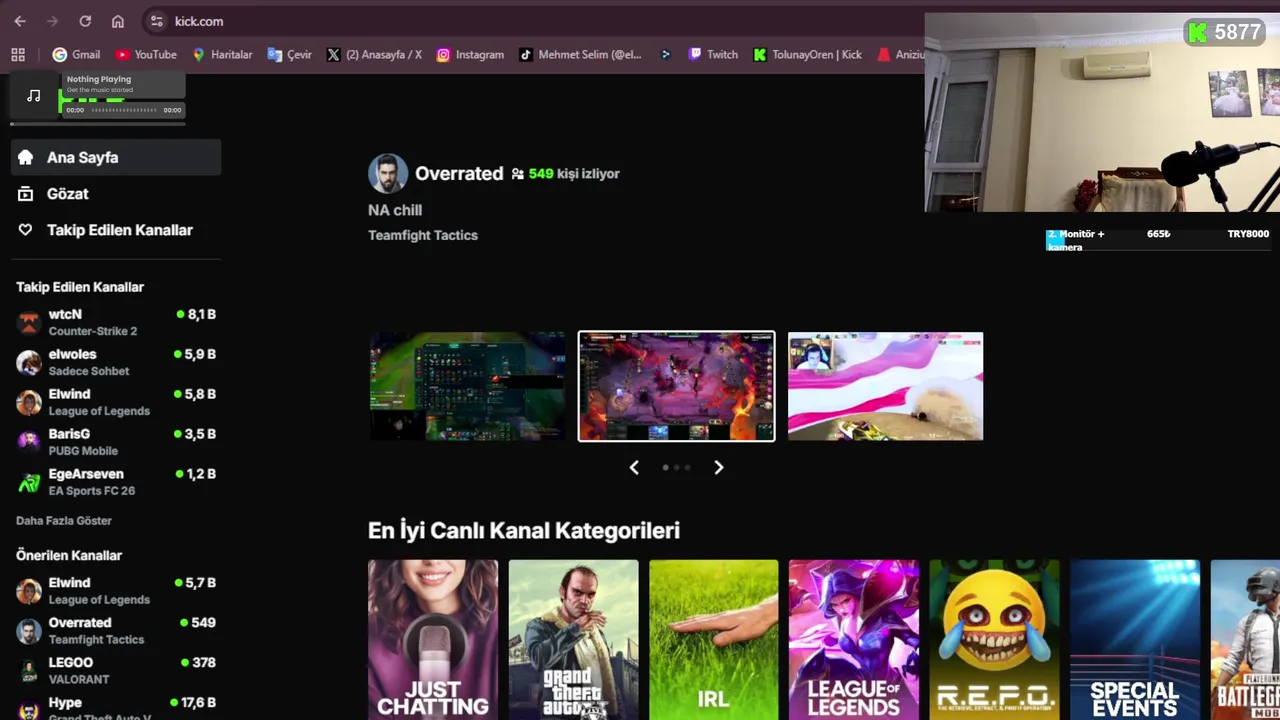Image resolution: width=1280 pixels, height=720 pixels.
Task: Open the browser home page icon
Action: tap(118, 21)
